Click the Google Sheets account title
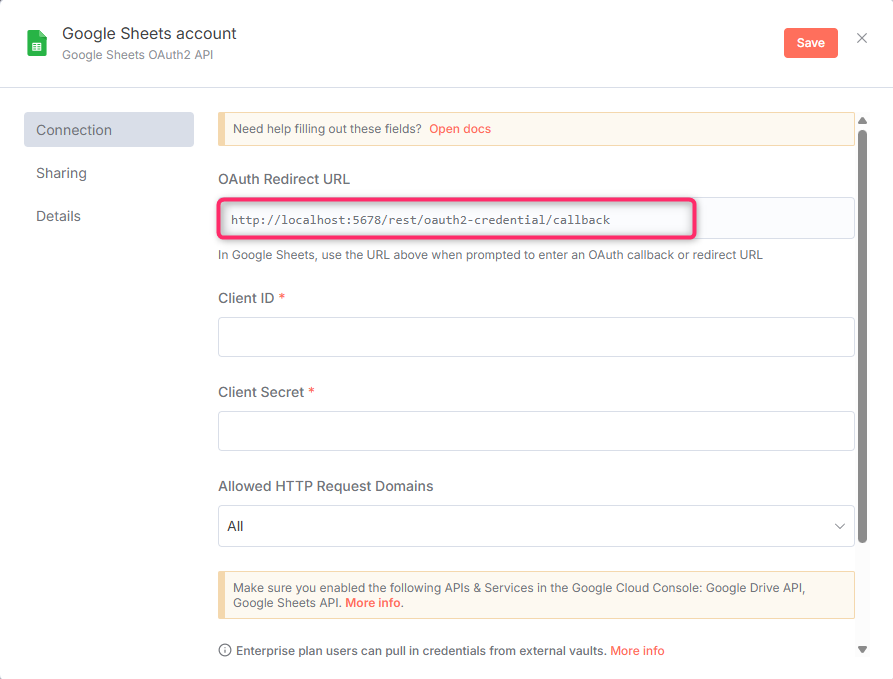 click(x=149, y=34)
